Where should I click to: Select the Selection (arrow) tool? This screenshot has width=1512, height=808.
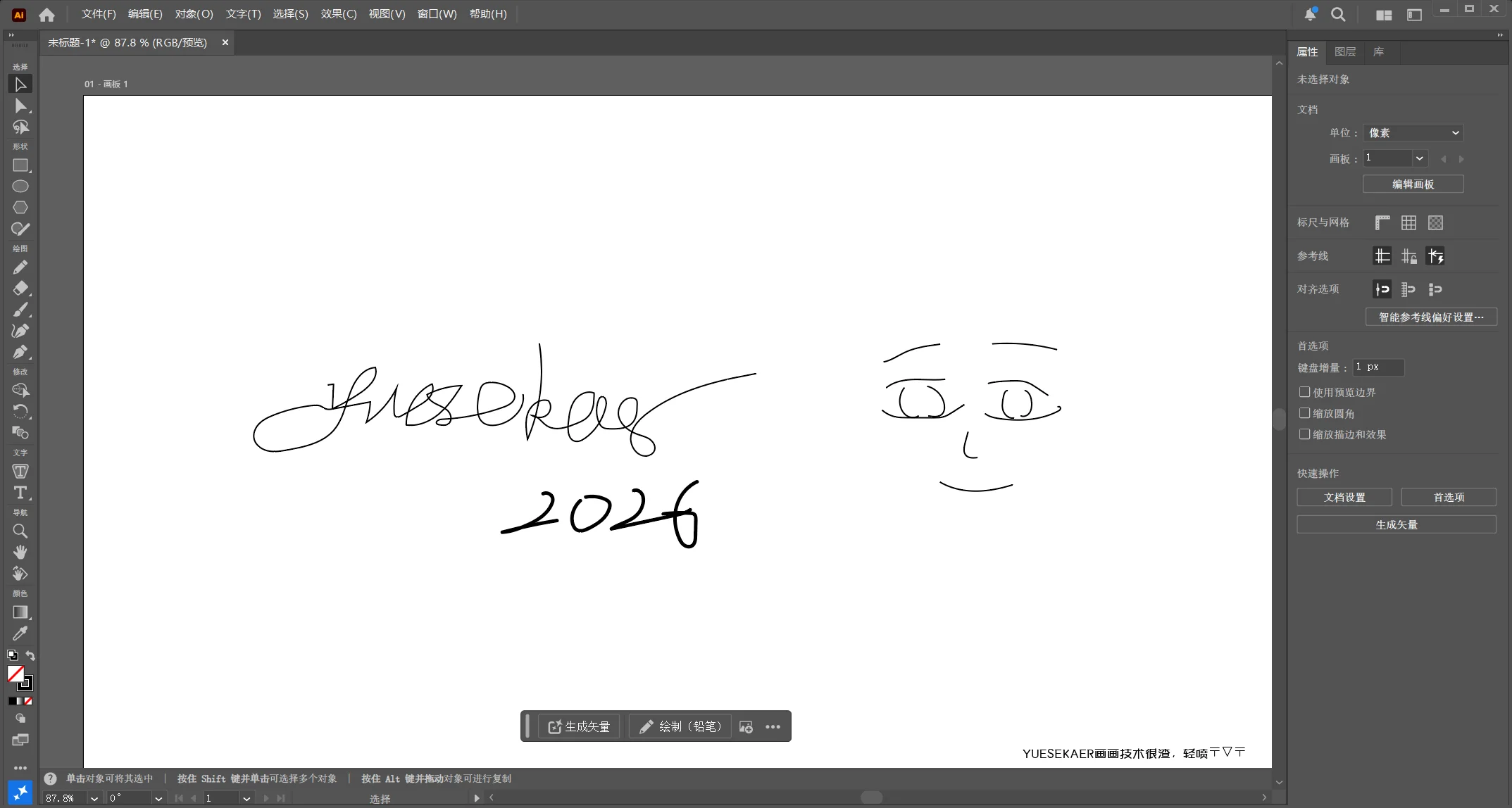click(20, 84)
